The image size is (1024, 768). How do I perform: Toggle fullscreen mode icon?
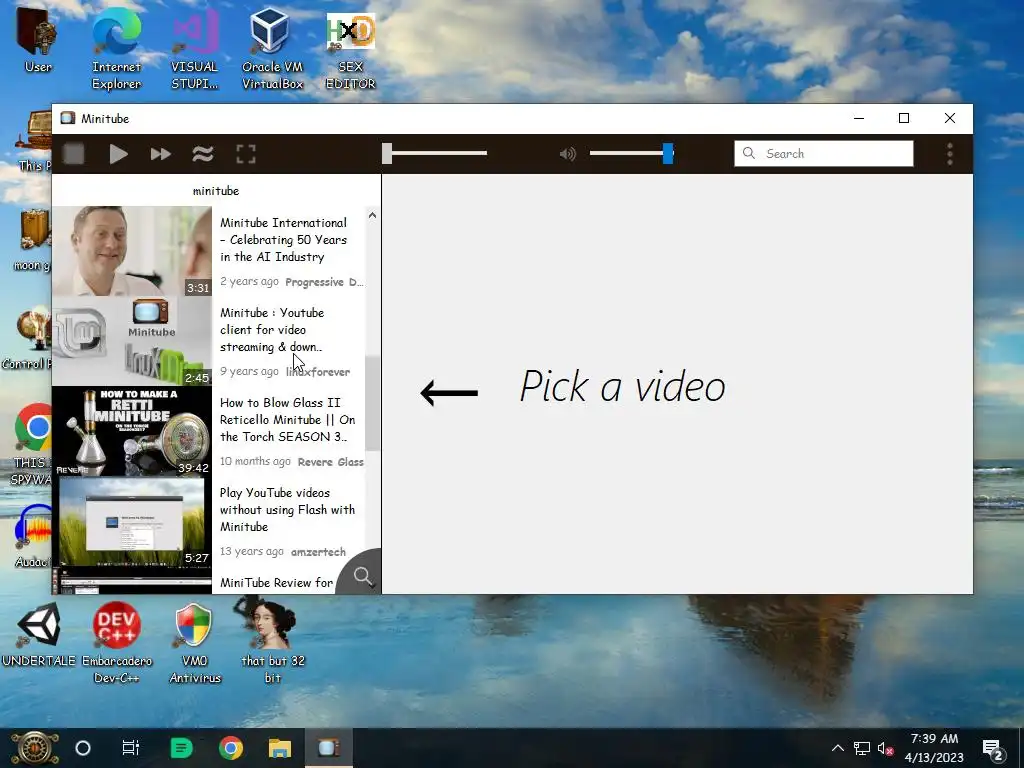click(246, 154)
